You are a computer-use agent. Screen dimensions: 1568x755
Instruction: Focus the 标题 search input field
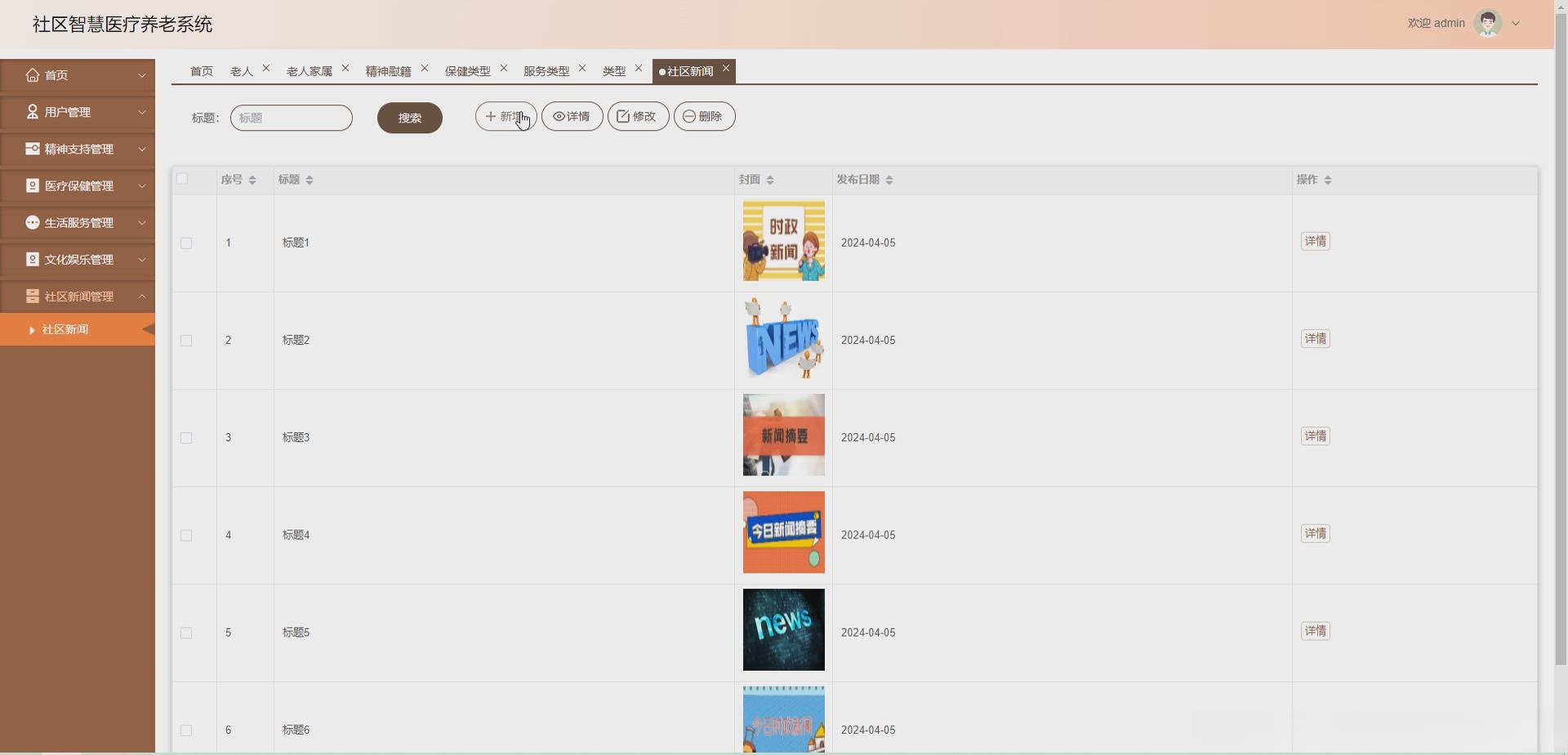tap(292, 118)
